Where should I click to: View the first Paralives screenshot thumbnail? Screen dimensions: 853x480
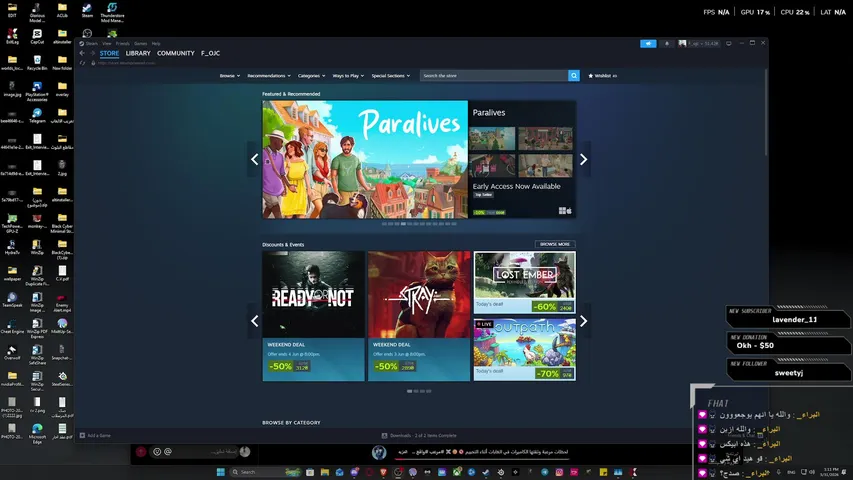tap(492, 138)
